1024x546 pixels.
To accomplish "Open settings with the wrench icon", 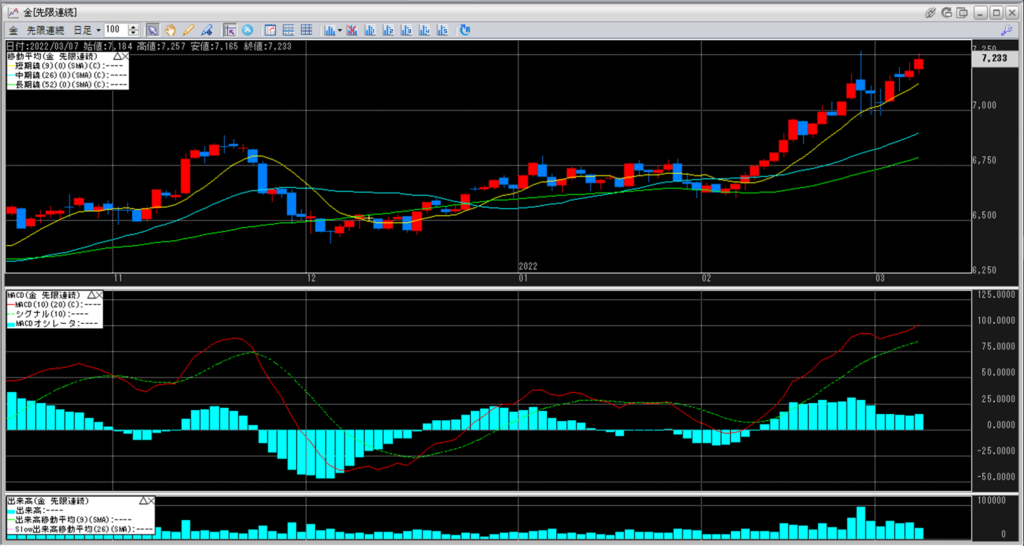I will pos(1006,31).
